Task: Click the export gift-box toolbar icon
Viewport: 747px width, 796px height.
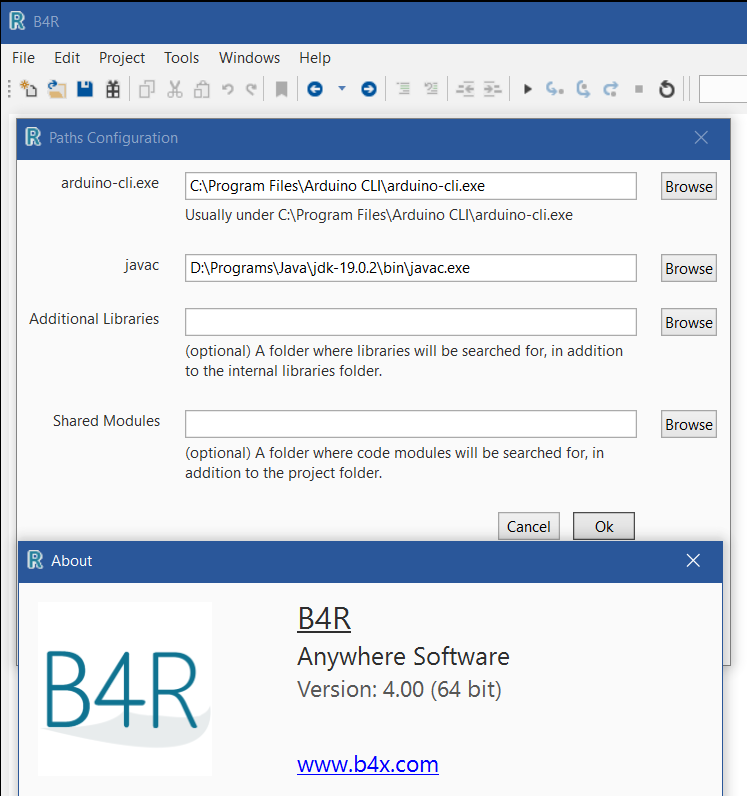Action: (113, 89)
